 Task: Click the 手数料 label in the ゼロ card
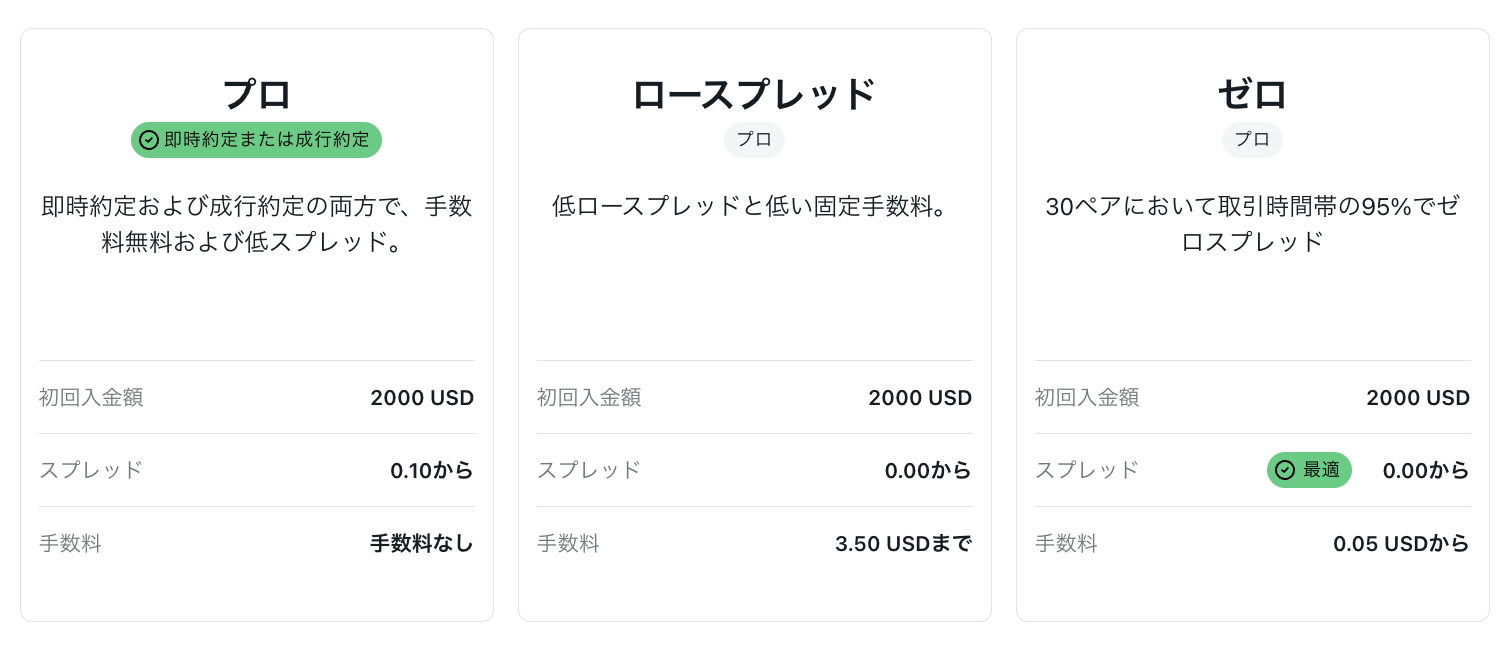click(x=1066, y=543)
